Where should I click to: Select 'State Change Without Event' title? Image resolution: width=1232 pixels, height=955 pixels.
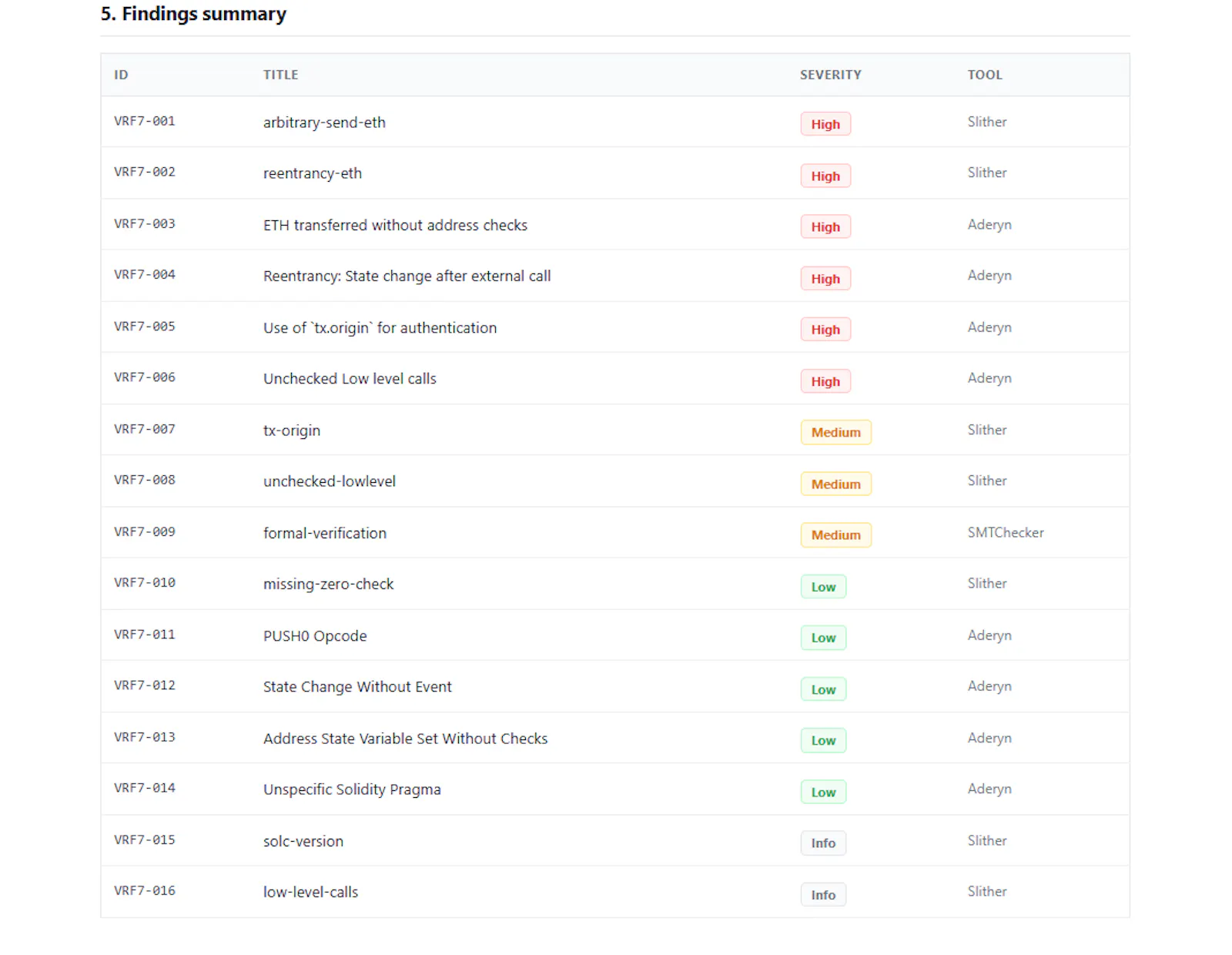[357, 686]
